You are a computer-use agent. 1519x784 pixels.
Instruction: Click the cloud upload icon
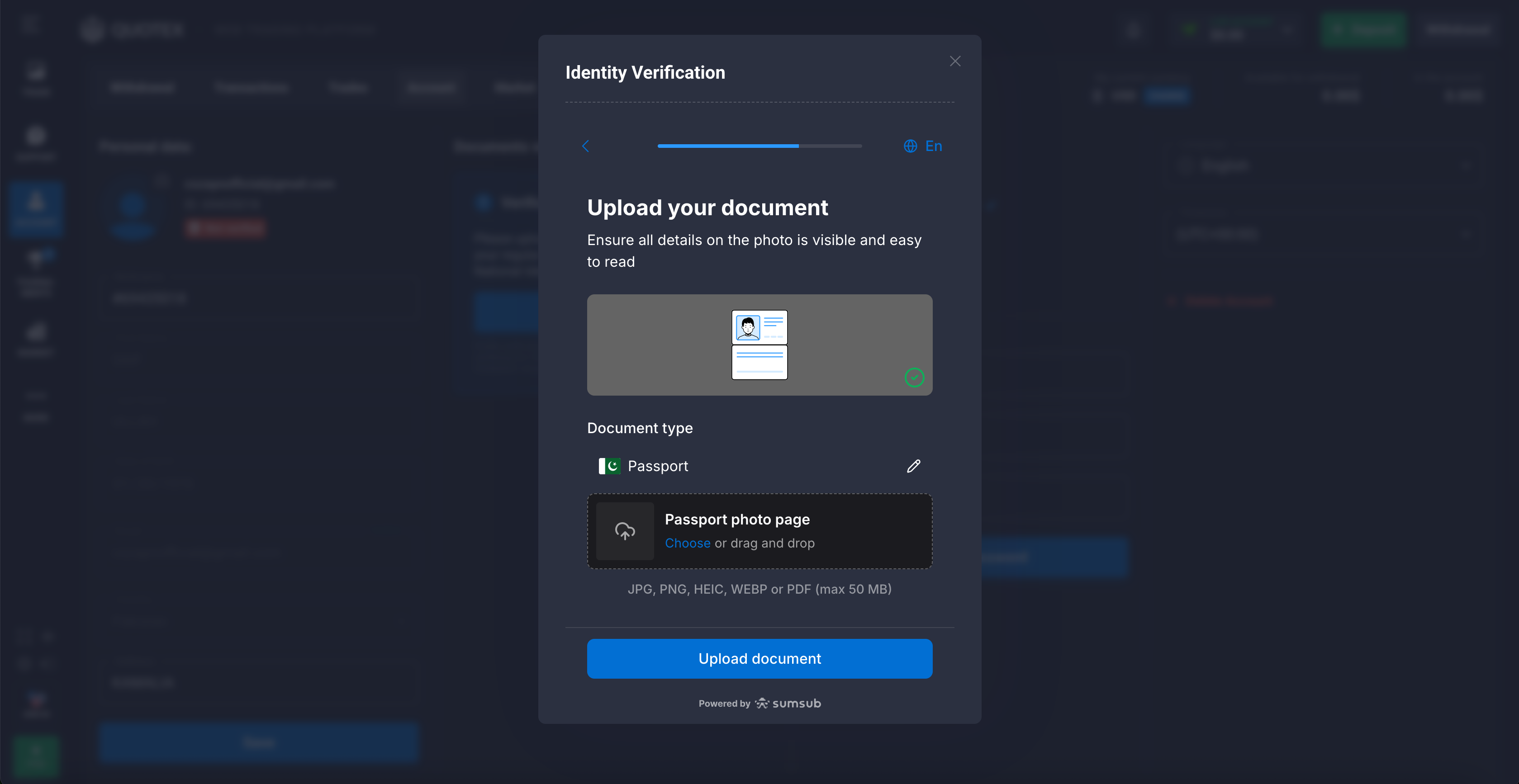tap(624, 531)
